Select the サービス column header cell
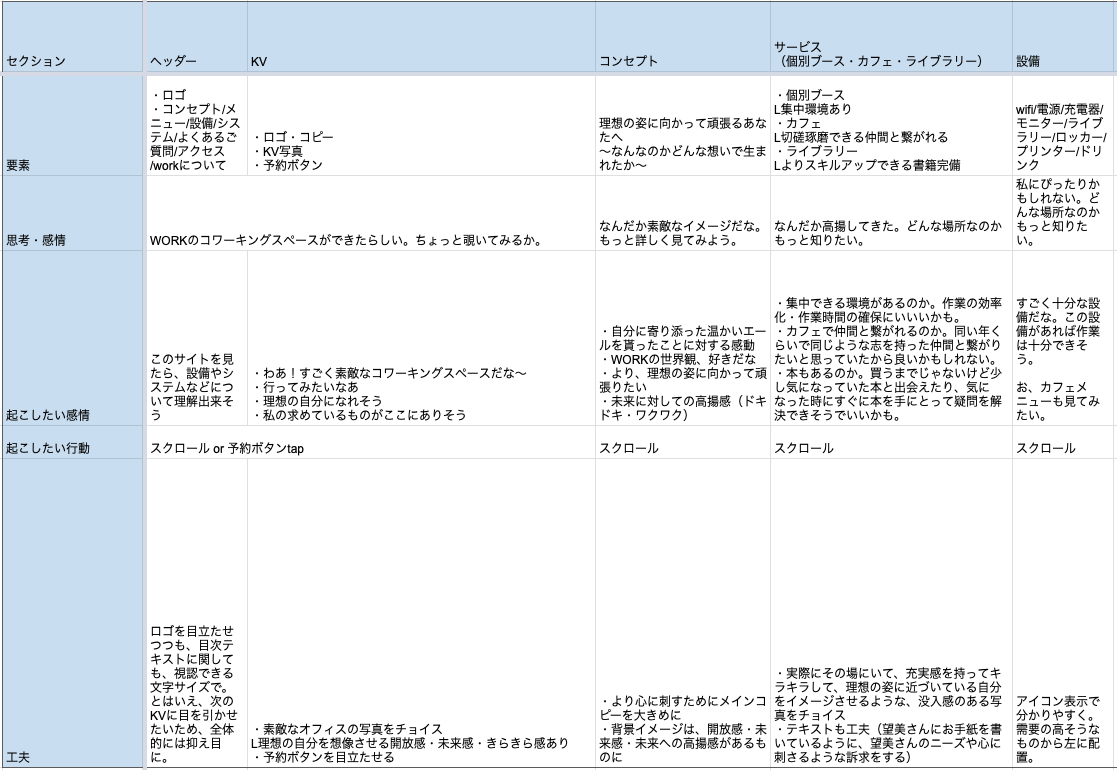Viewport: 1117px width, 770px height. point(890,40)
